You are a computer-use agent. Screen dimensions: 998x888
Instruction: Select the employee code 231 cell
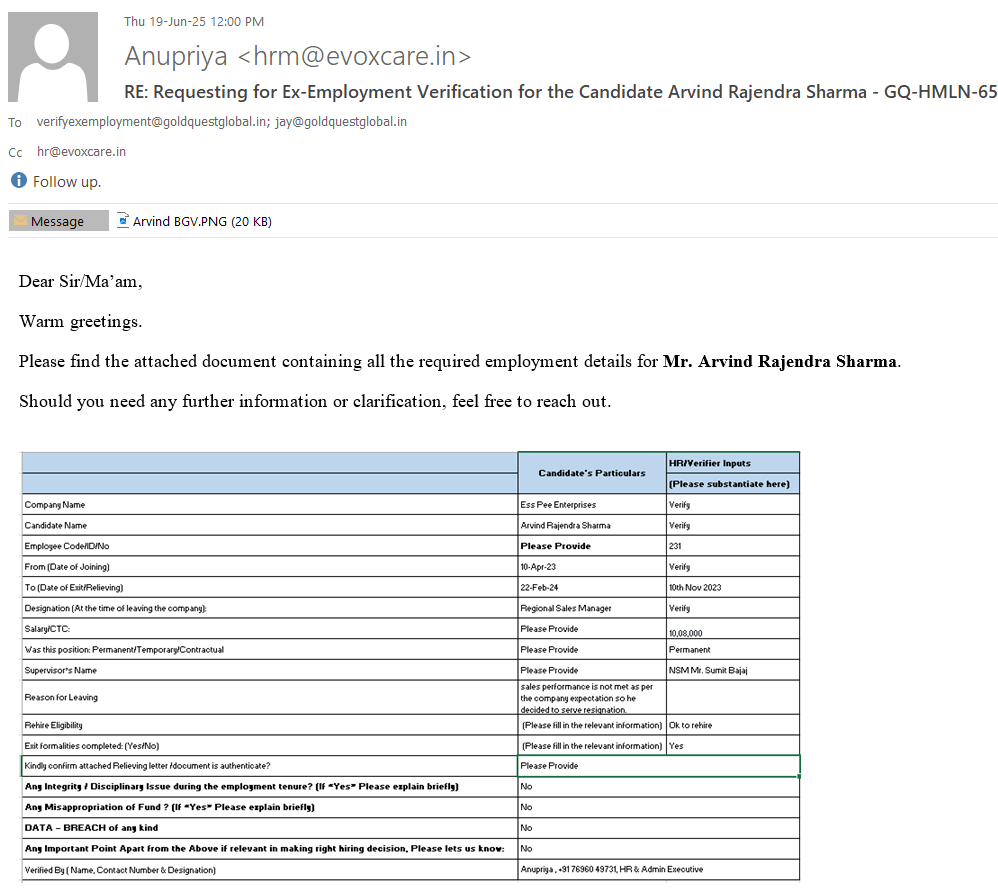676,546
